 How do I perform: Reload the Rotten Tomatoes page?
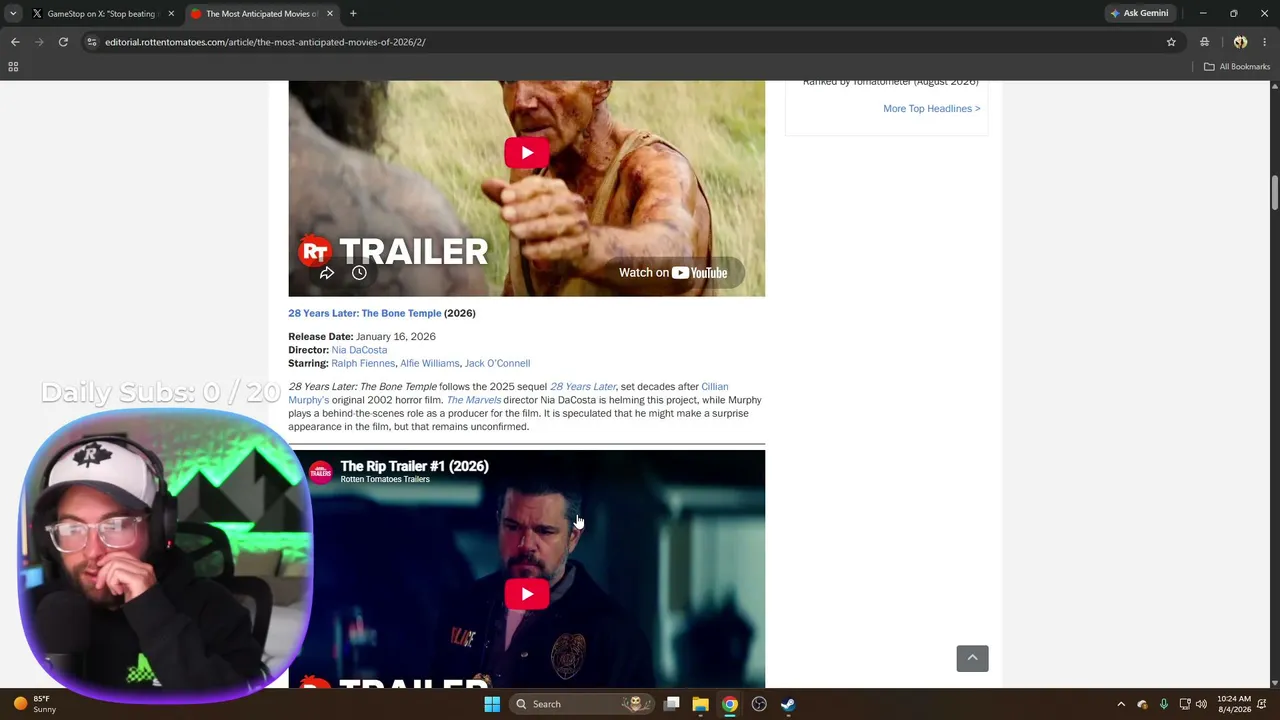63,42
